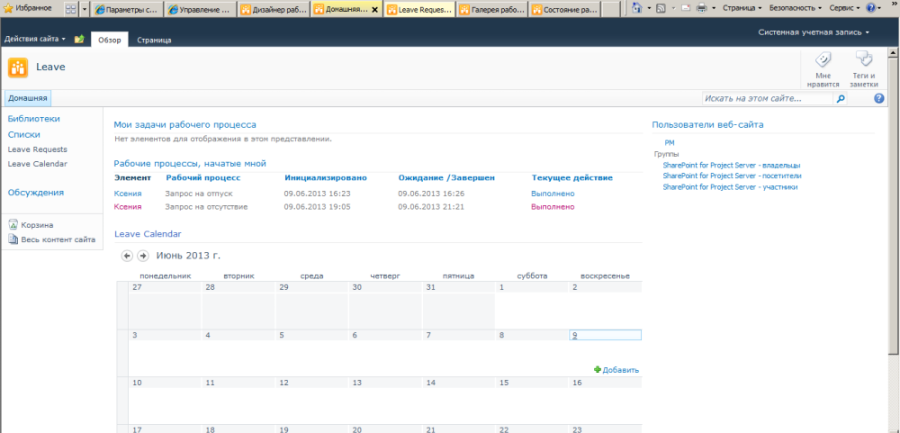Focus the Искать на этом сайте search box
900x433 pixels.
767,99
